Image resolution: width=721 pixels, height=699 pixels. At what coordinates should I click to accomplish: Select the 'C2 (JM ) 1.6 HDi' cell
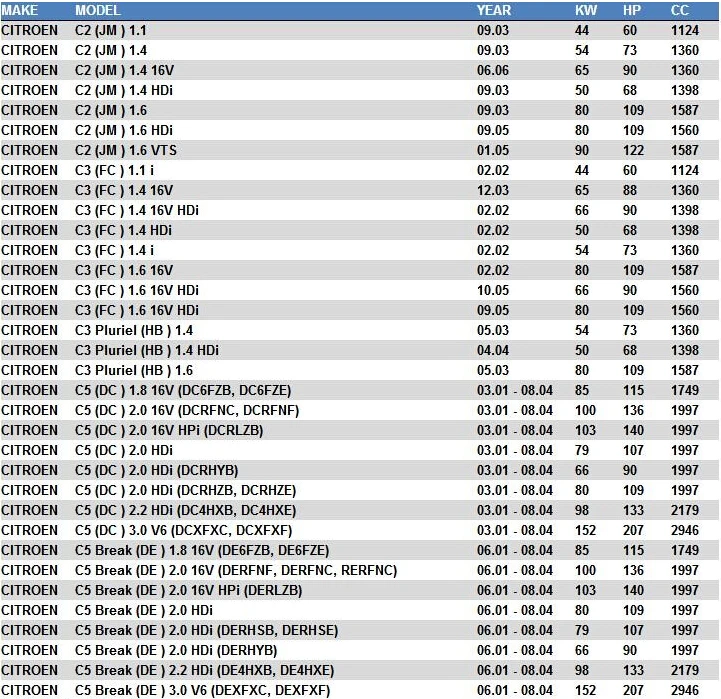[x=124, y=130]
